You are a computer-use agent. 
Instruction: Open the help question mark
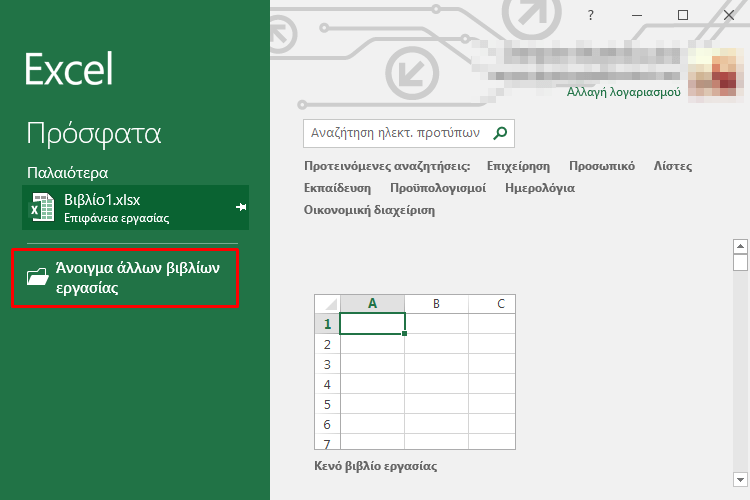pos(591,15)
